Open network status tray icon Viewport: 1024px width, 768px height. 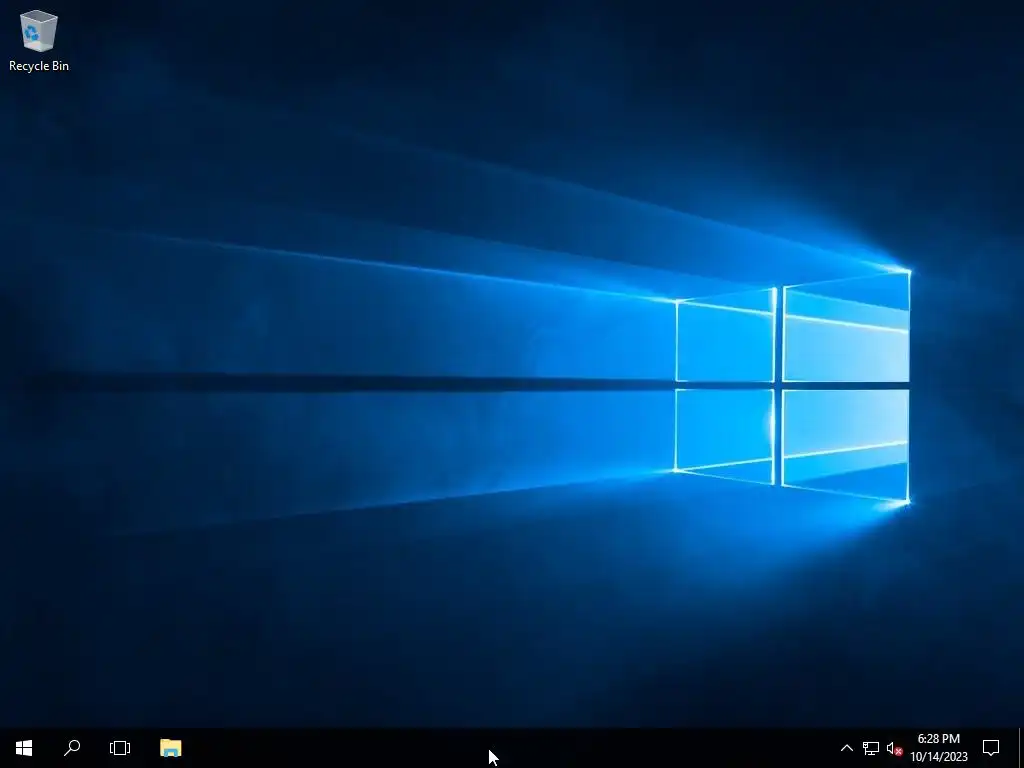871,748
